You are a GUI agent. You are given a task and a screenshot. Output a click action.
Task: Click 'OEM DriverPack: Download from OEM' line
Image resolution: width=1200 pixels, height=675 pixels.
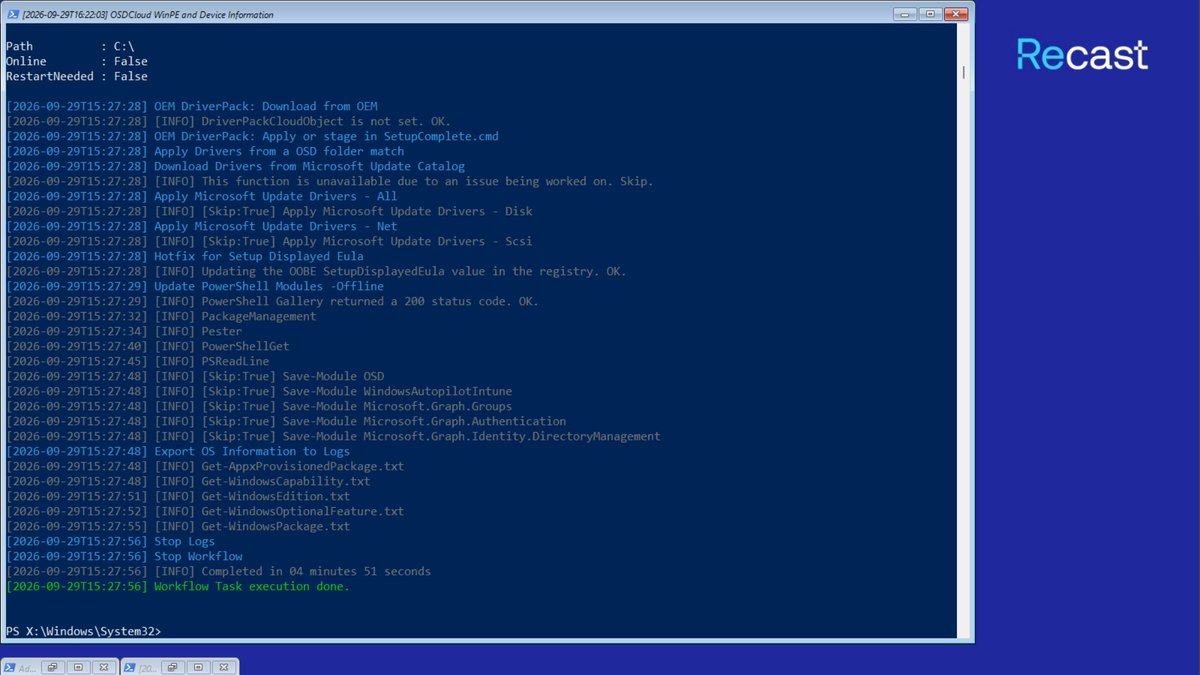(x=192, y=106)
